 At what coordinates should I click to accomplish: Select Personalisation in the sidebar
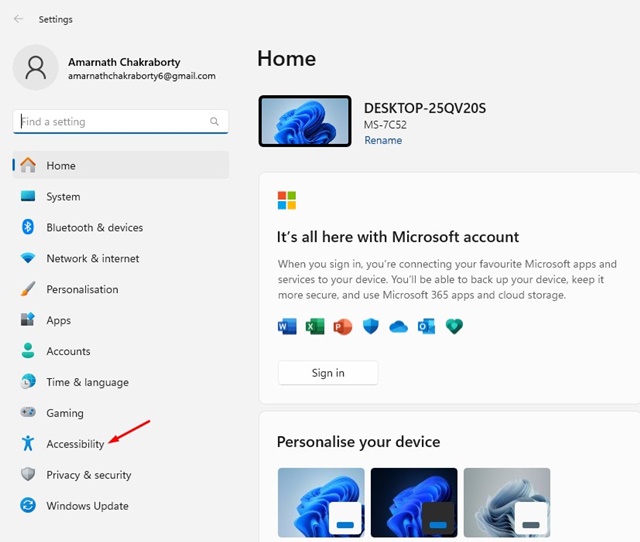(121, 289)
